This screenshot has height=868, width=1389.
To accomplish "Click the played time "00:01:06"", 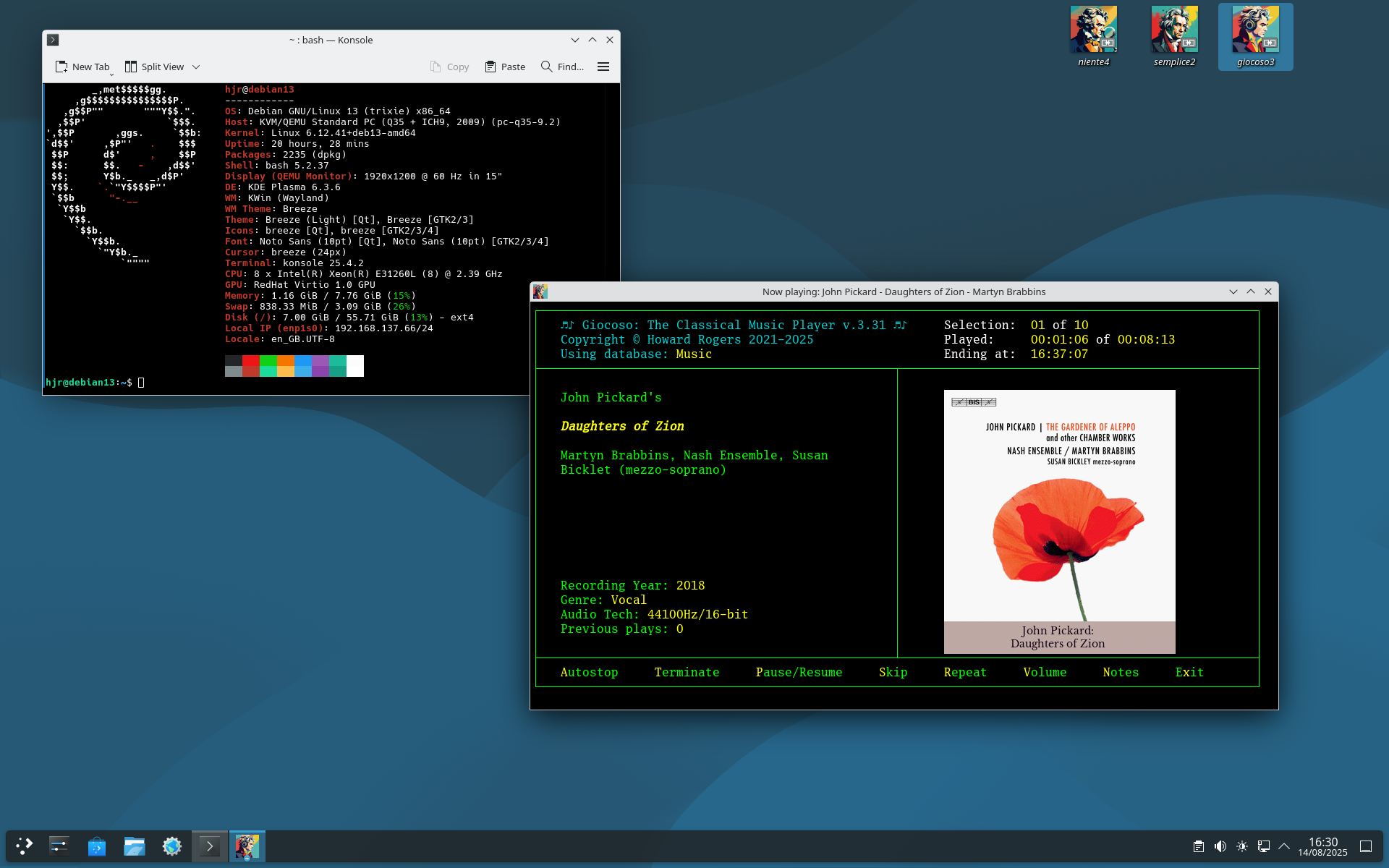I will coord(1059,339).
